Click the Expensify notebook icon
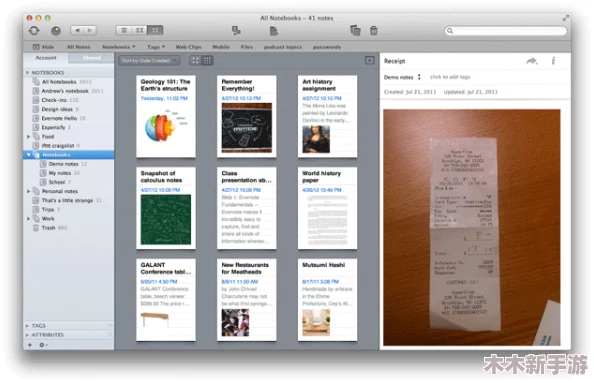 pos(36,127)
